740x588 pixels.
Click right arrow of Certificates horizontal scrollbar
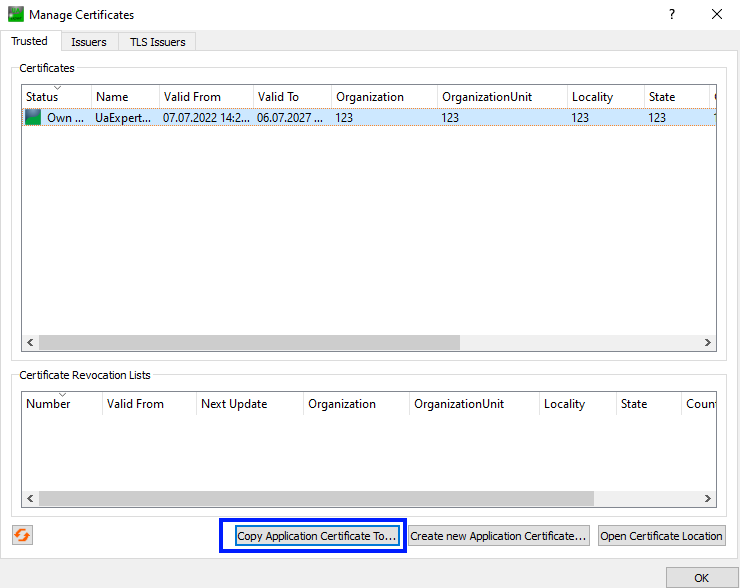point(708,342)
